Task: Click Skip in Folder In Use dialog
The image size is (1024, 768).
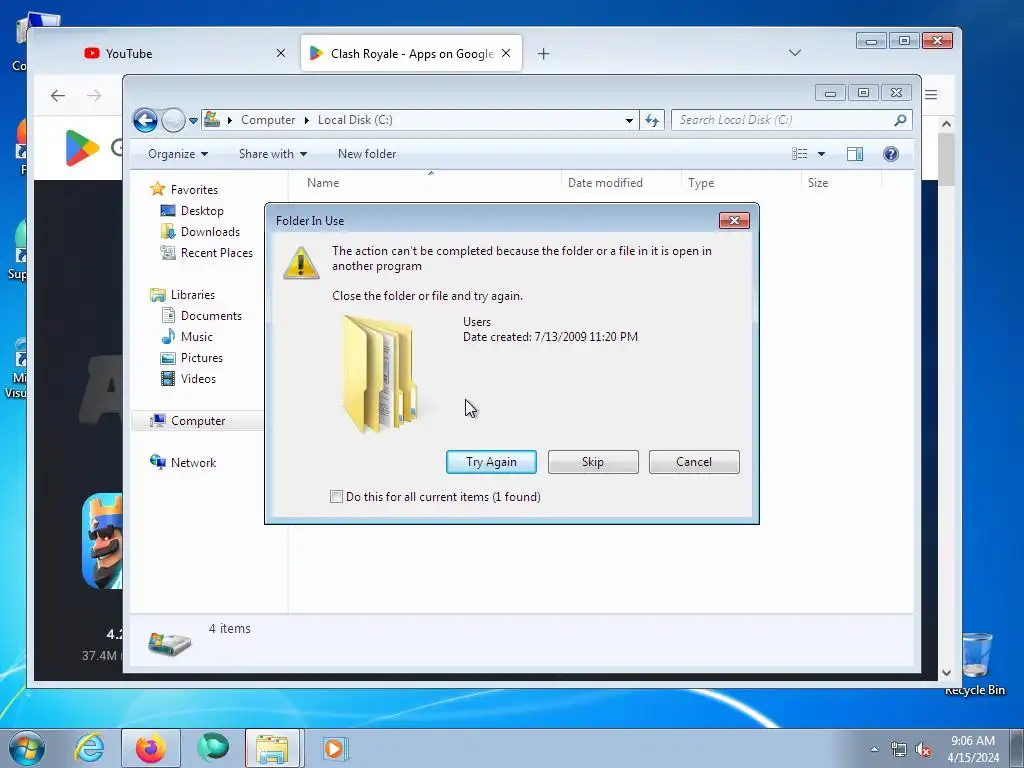Action: [593, 462]
